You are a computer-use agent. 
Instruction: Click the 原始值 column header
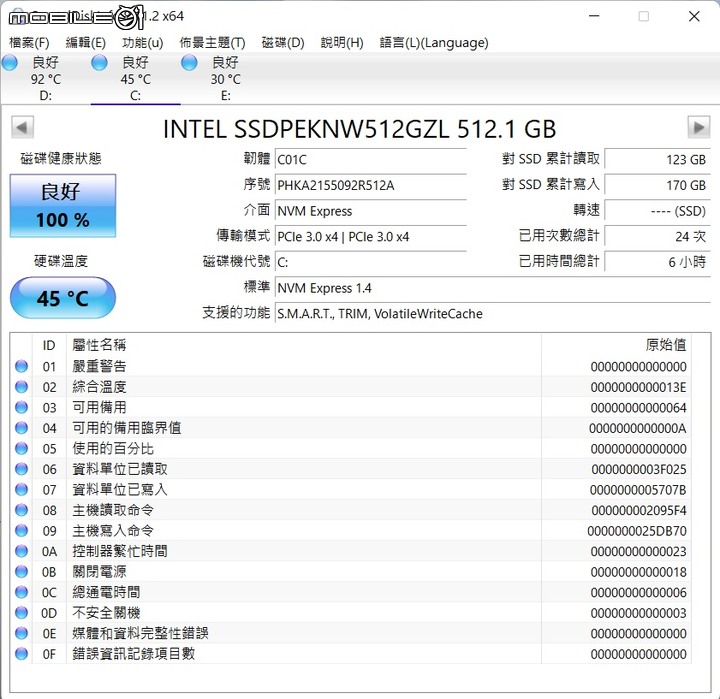pyautogui.click(x=616, y=345)
